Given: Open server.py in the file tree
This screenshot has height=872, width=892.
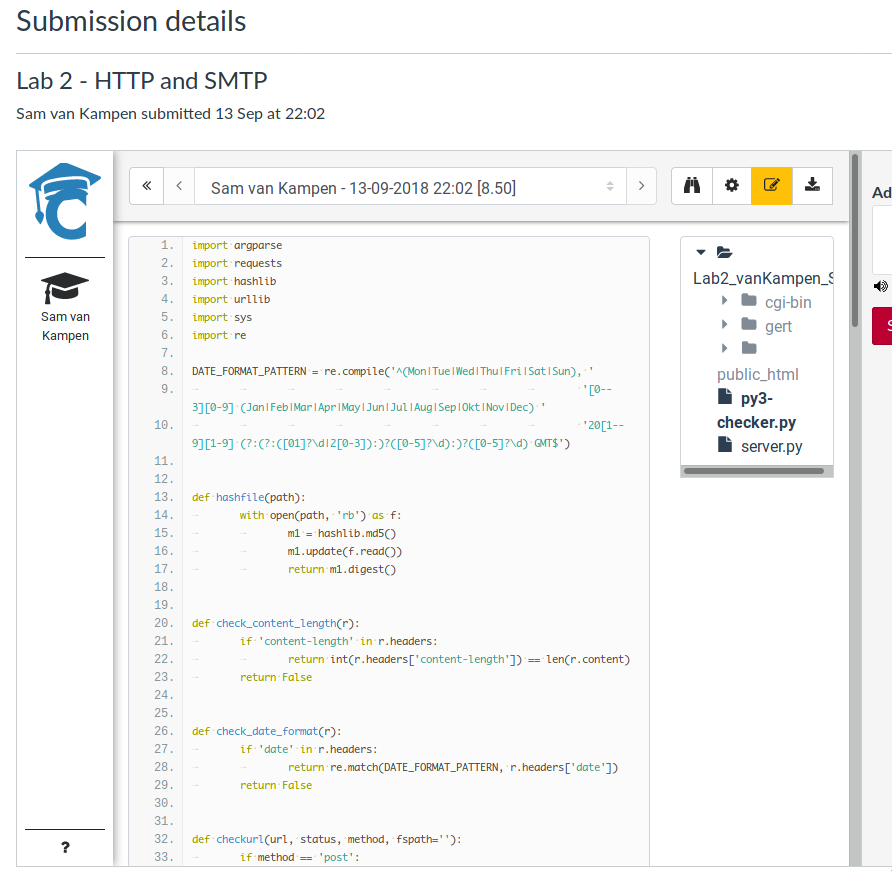Looking at the screenshot, I should pos(770,446).
